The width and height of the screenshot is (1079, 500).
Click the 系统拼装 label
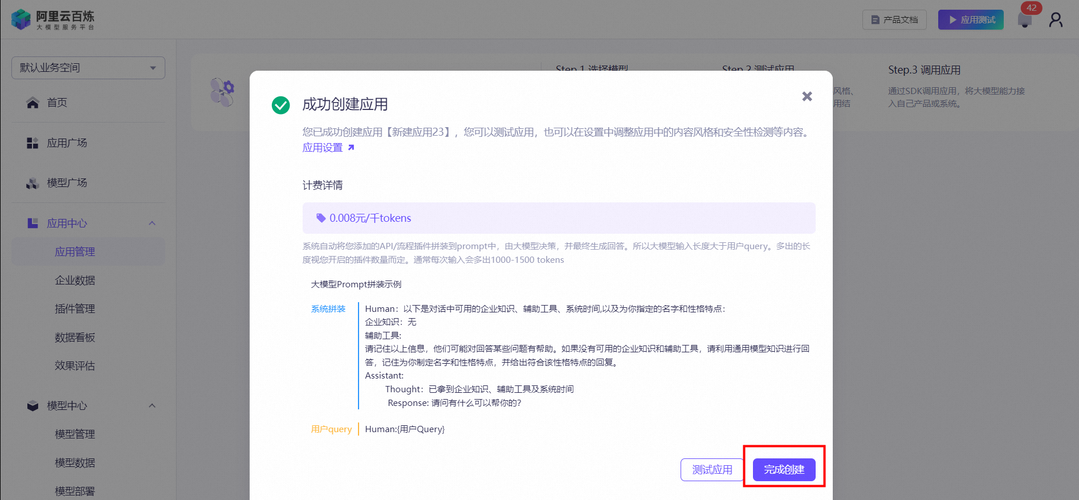(328, 309)
